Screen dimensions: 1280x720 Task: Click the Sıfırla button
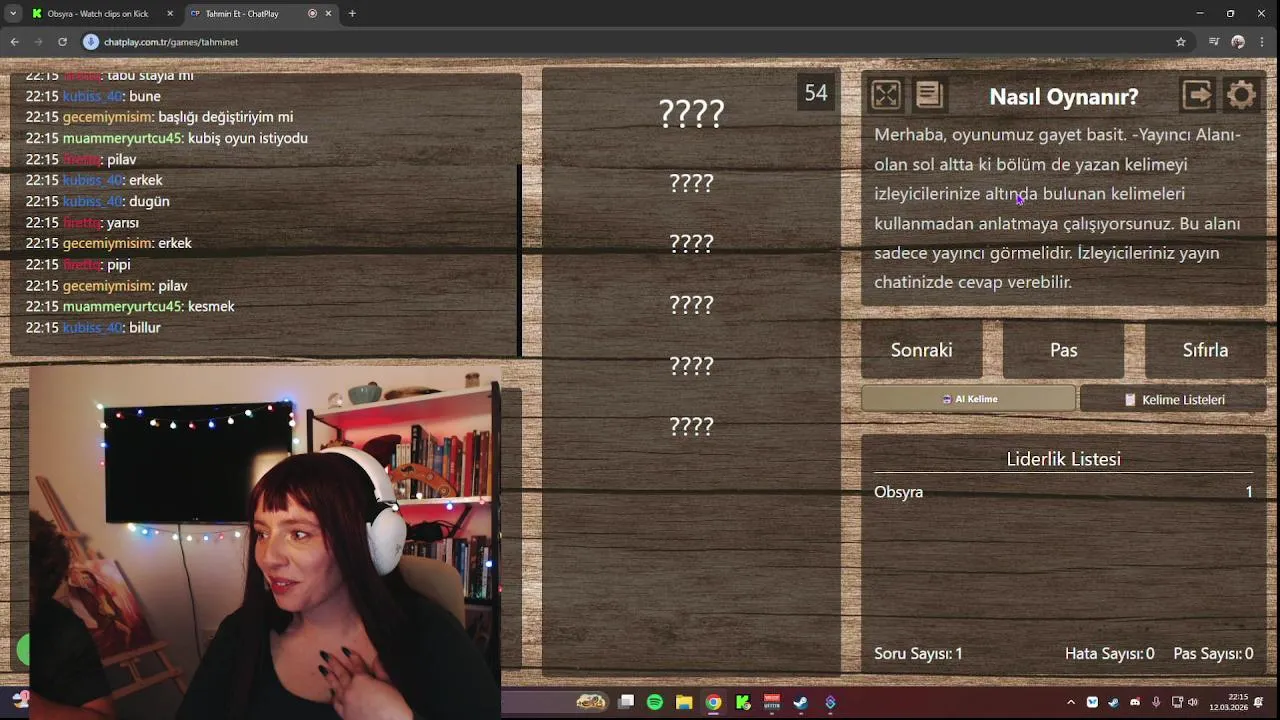click(x=1205, y=350)
